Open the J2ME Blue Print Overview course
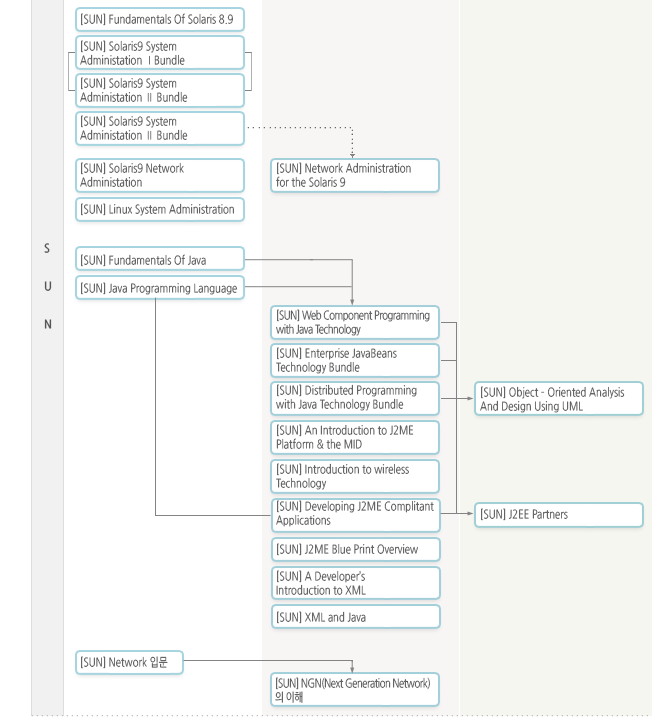This screenshot has width=659, height=720. [355, 549]
